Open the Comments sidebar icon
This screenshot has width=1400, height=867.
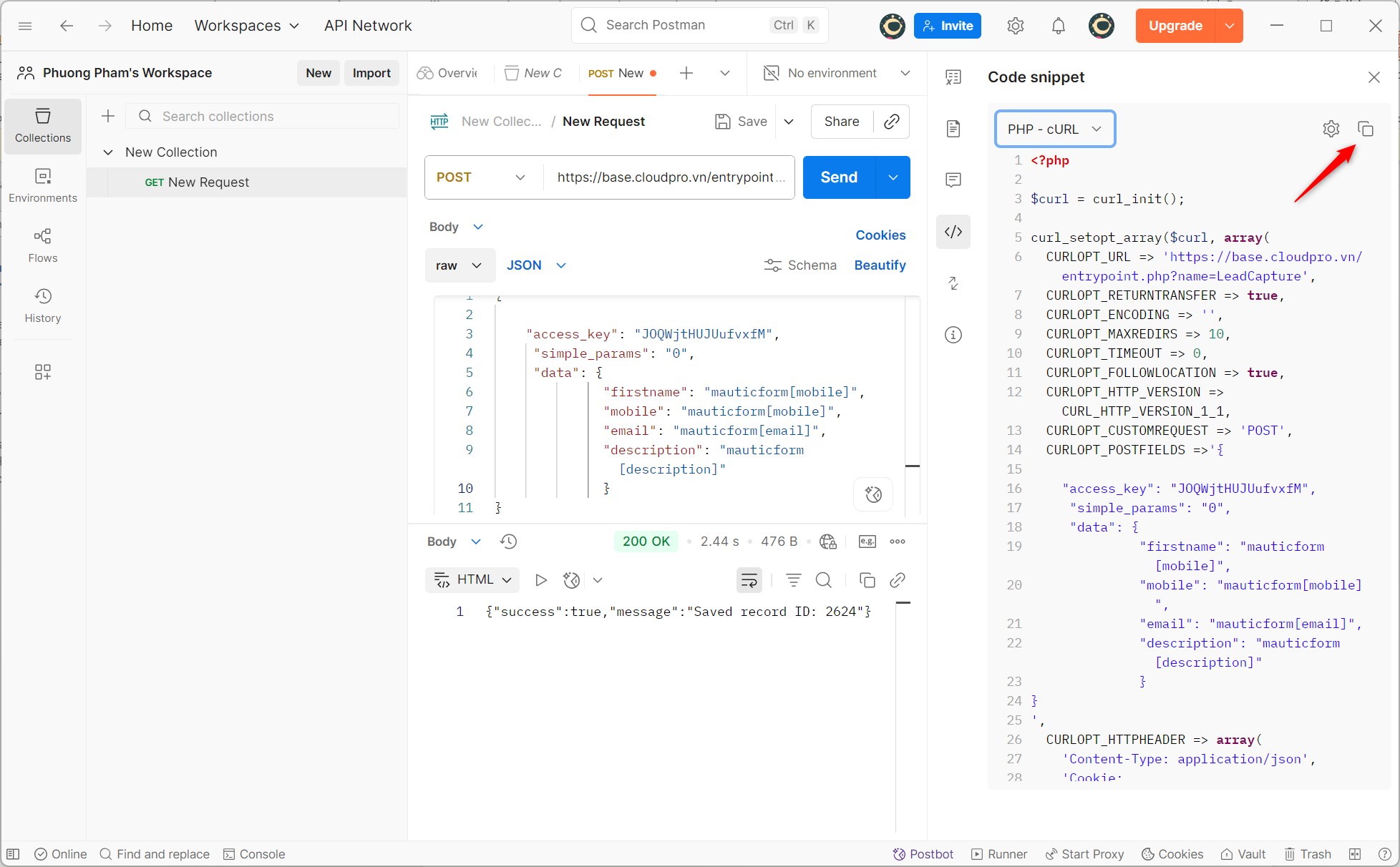click(x=953, y=180)
